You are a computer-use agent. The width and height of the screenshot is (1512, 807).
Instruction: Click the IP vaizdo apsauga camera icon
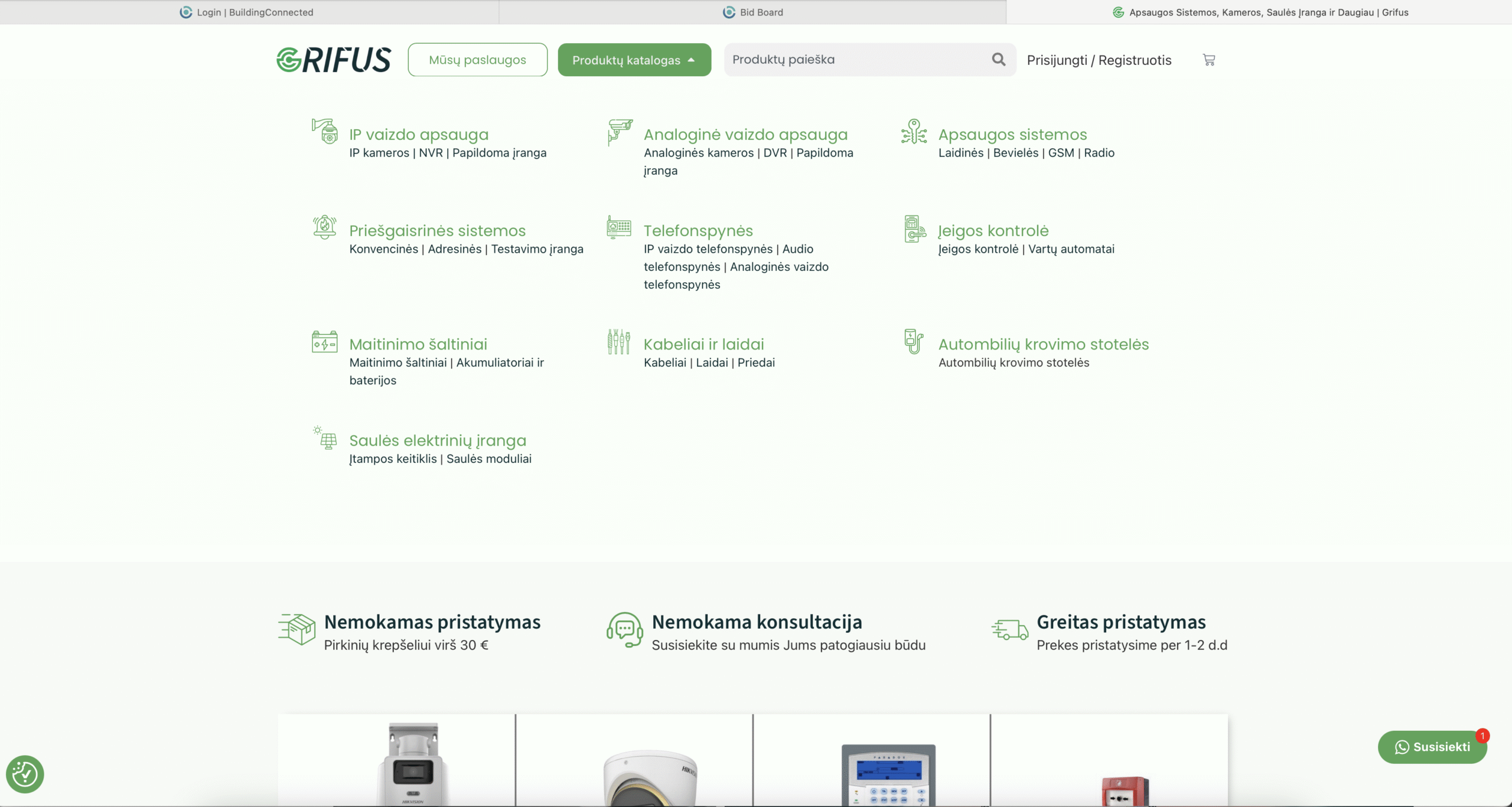(x=325, y=131)
